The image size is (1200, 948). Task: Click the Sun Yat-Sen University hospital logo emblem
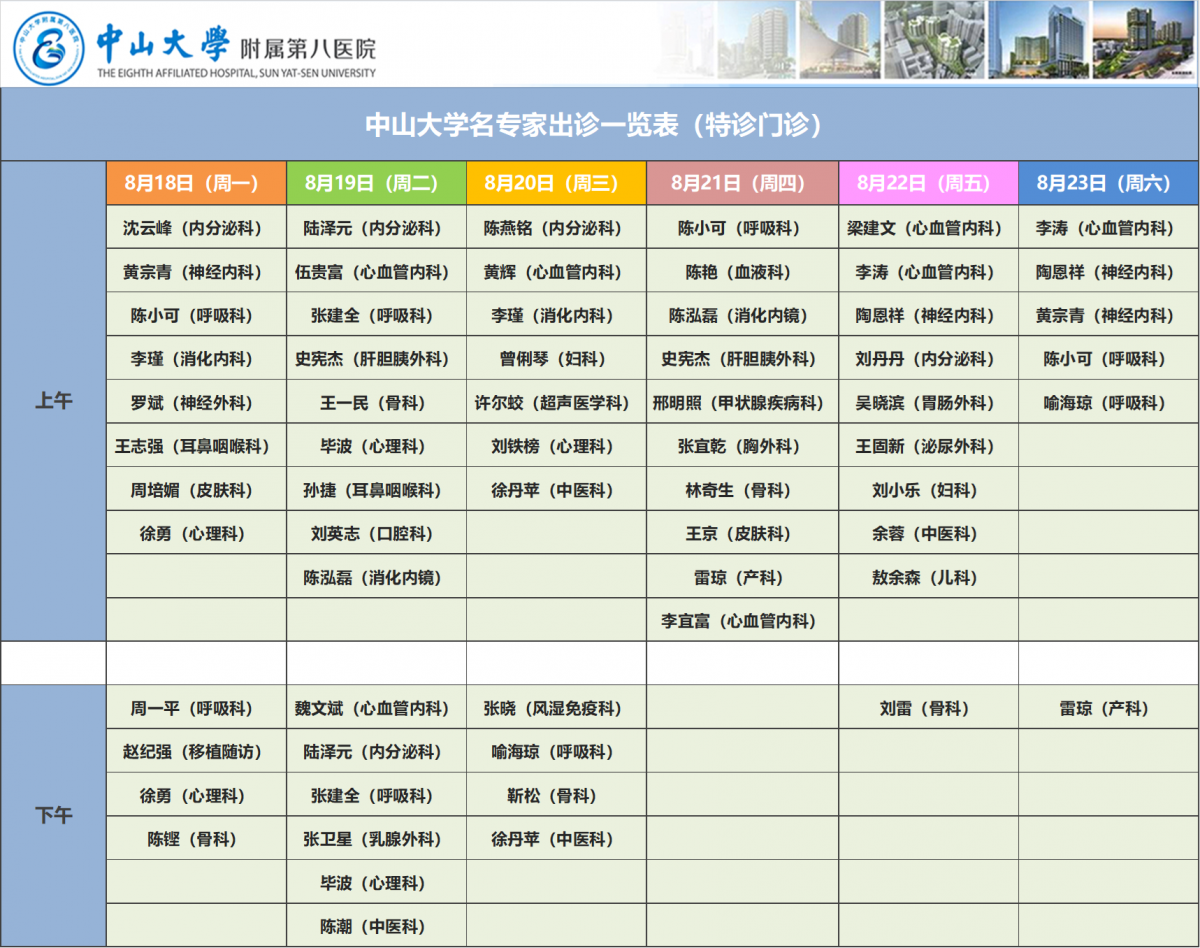(x=48, y=47)
